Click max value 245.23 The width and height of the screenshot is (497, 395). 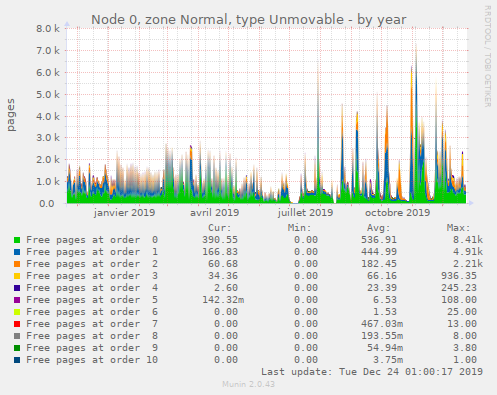pos(459,288)
